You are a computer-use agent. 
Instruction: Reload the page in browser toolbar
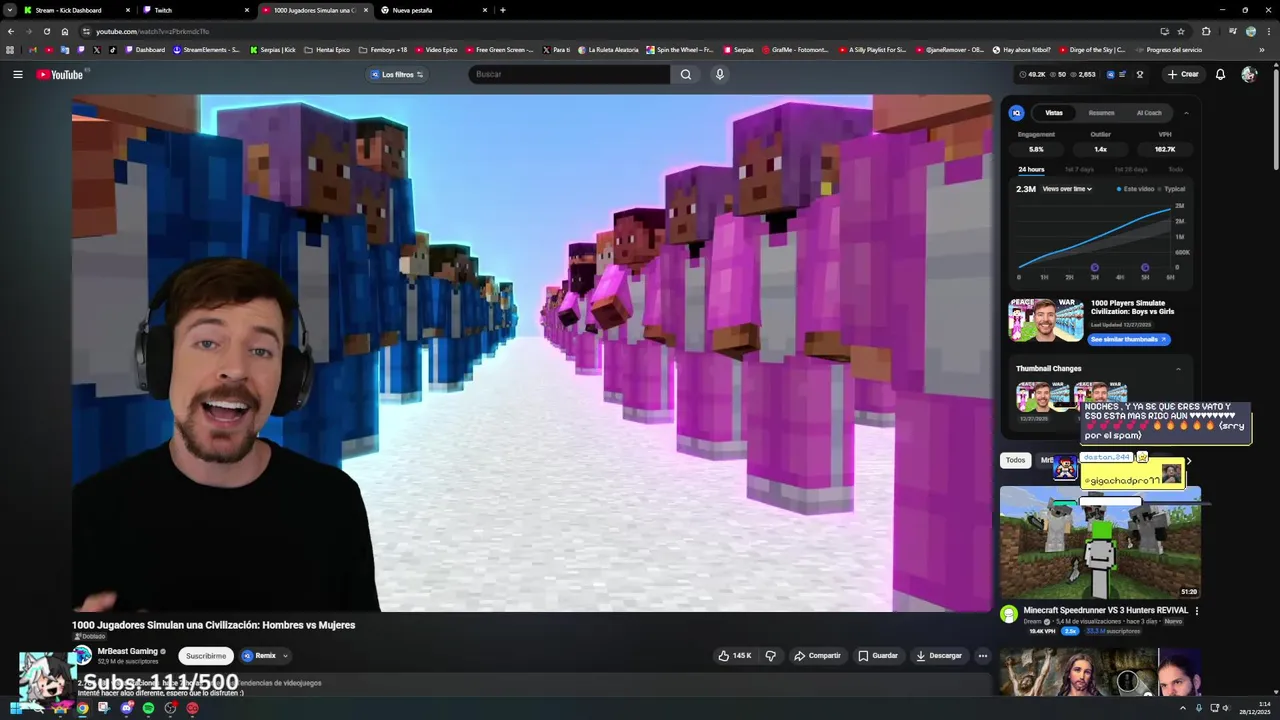coord(46,31)
